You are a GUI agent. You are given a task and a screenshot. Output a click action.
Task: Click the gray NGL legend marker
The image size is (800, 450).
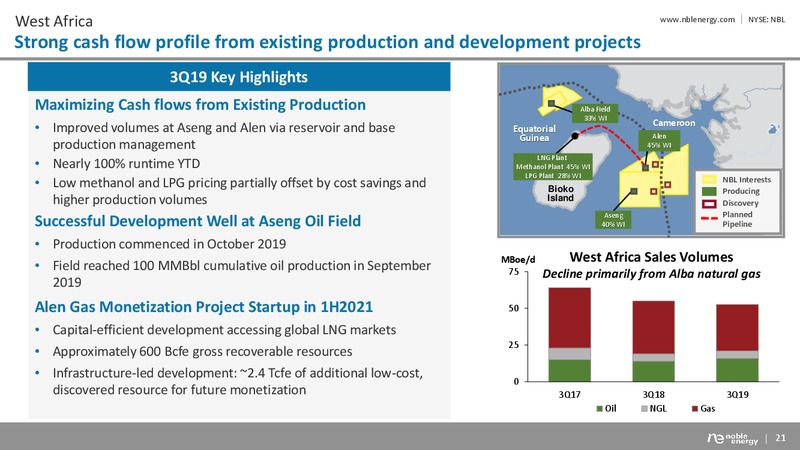point(644,409)
